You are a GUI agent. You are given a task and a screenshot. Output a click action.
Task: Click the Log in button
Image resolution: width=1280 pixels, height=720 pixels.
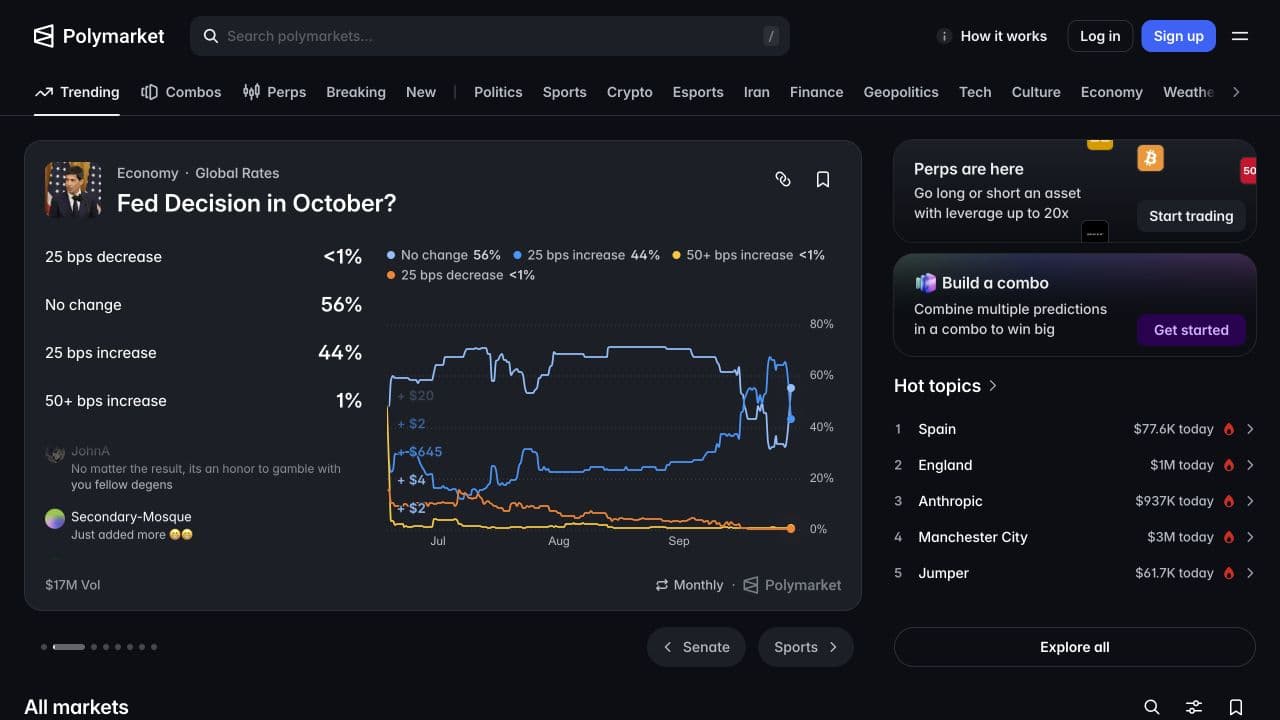(x=1100, y=36)
